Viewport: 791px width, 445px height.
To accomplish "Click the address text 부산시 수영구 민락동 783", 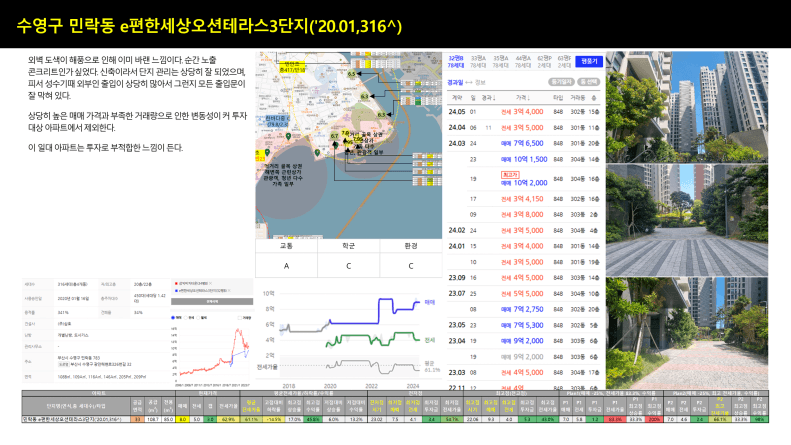I will [79, 358].
